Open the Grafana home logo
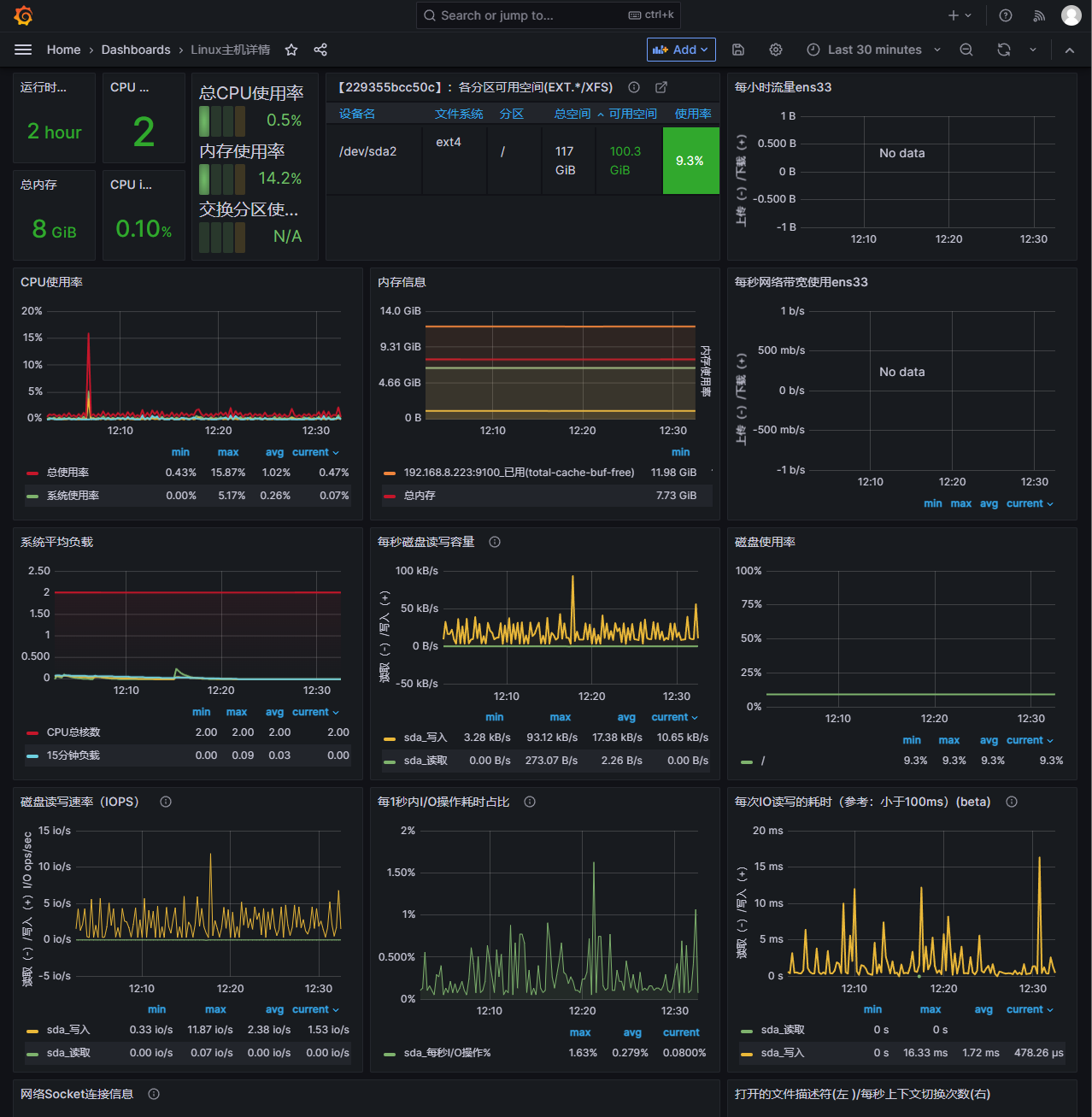The width and height of the screenshot is (1092, 1117). point(23,15)
